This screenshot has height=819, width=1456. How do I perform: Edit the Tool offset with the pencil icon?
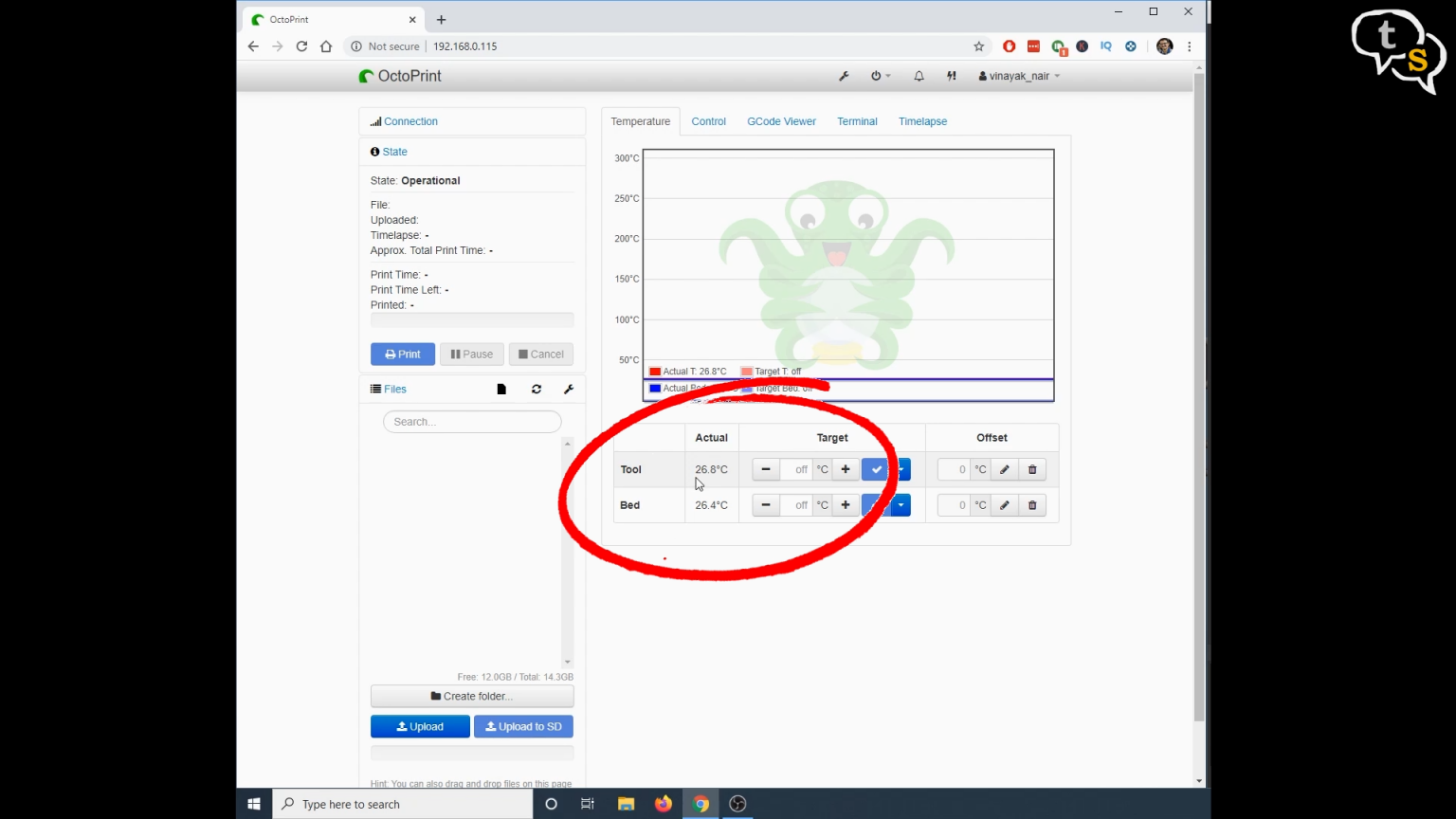point(1004,469)
